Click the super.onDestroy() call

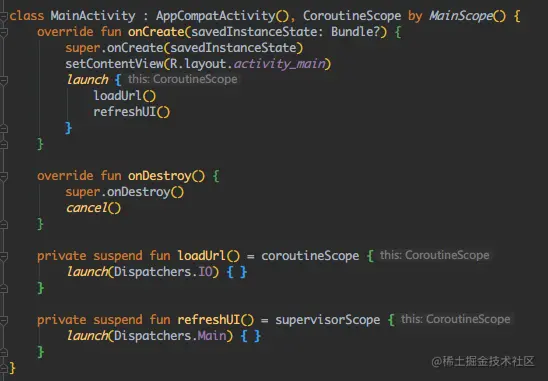(125, 192)
